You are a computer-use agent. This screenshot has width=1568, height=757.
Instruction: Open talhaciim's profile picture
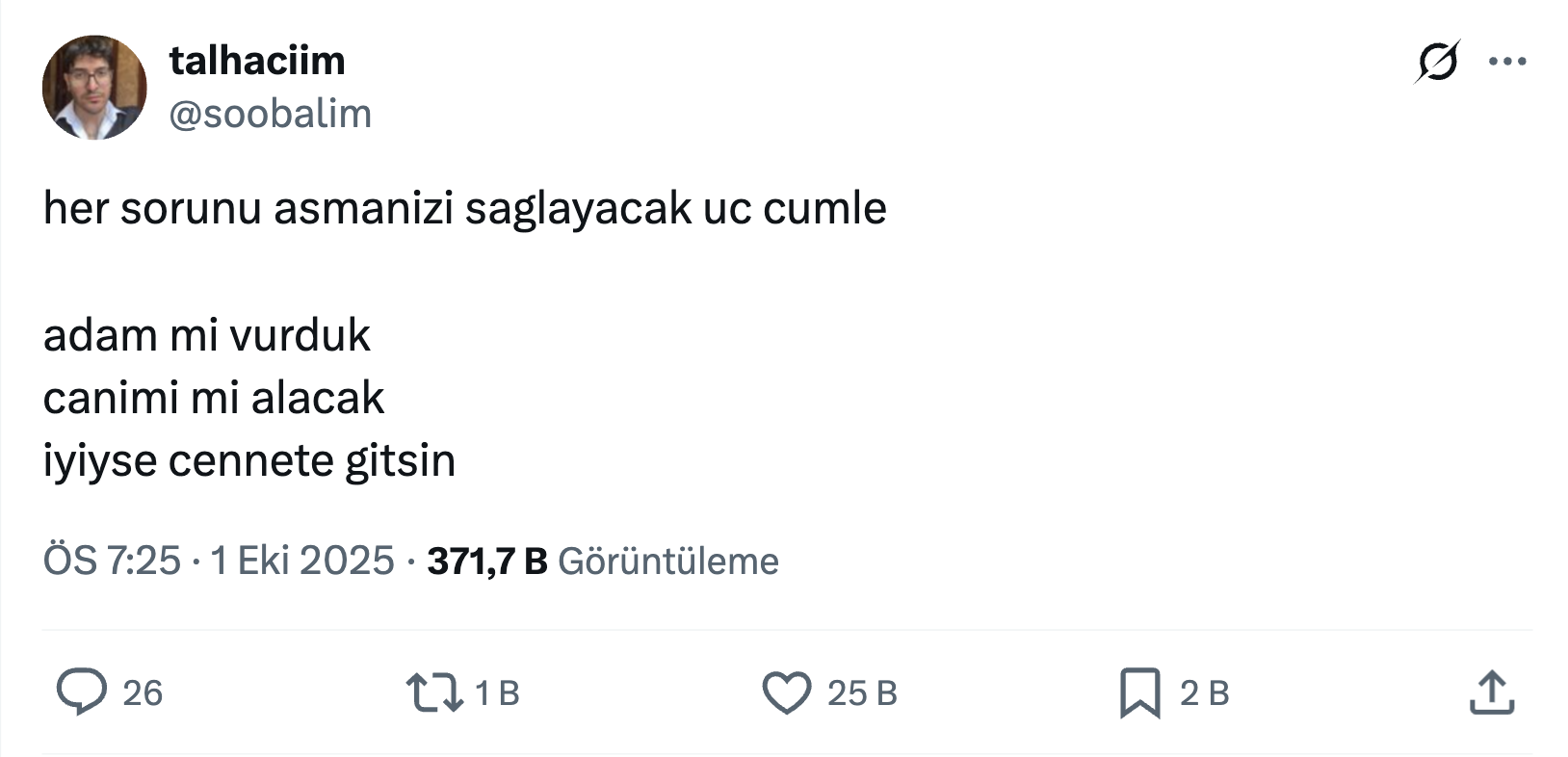click(x=94, y=88)
